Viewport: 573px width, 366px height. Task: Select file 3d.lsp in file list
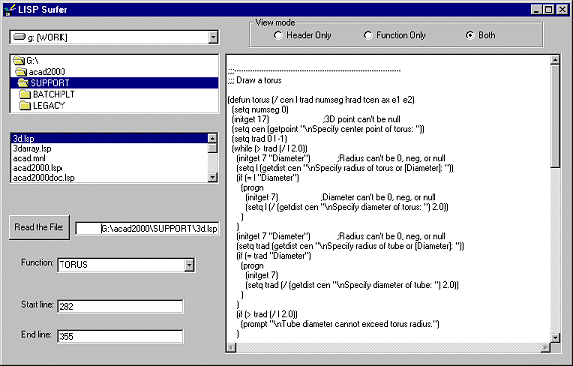coord(109,138)
